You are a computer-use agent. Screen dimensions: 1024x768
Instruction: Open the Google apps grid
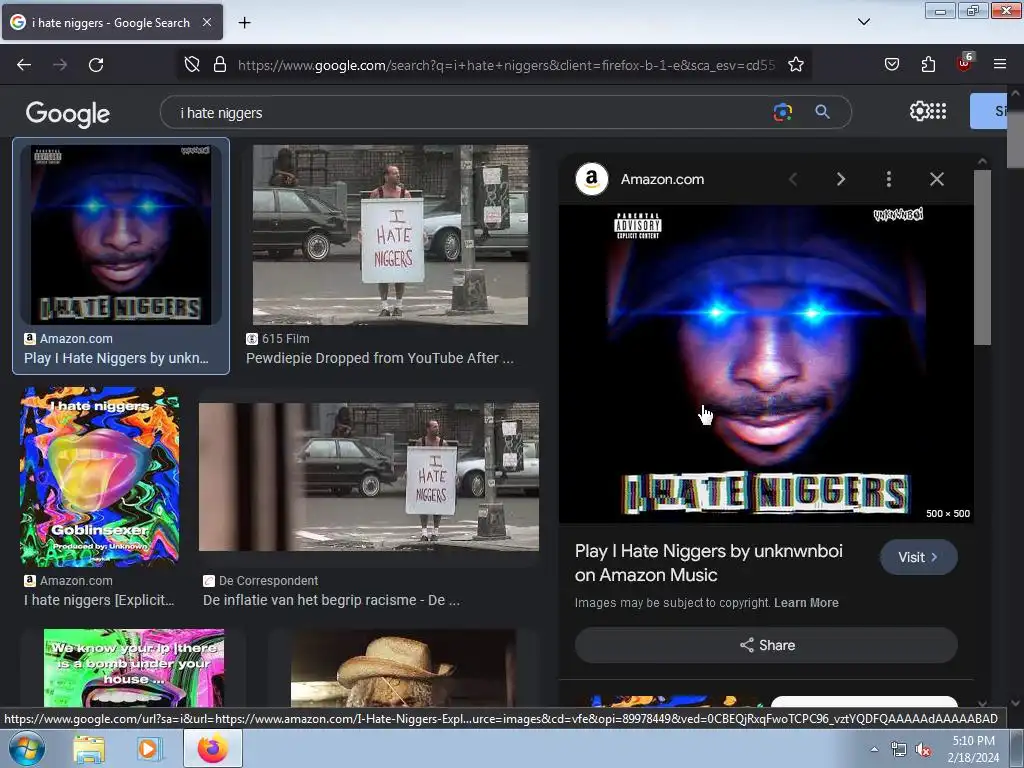pyautogui.click(x=938, y=111)
